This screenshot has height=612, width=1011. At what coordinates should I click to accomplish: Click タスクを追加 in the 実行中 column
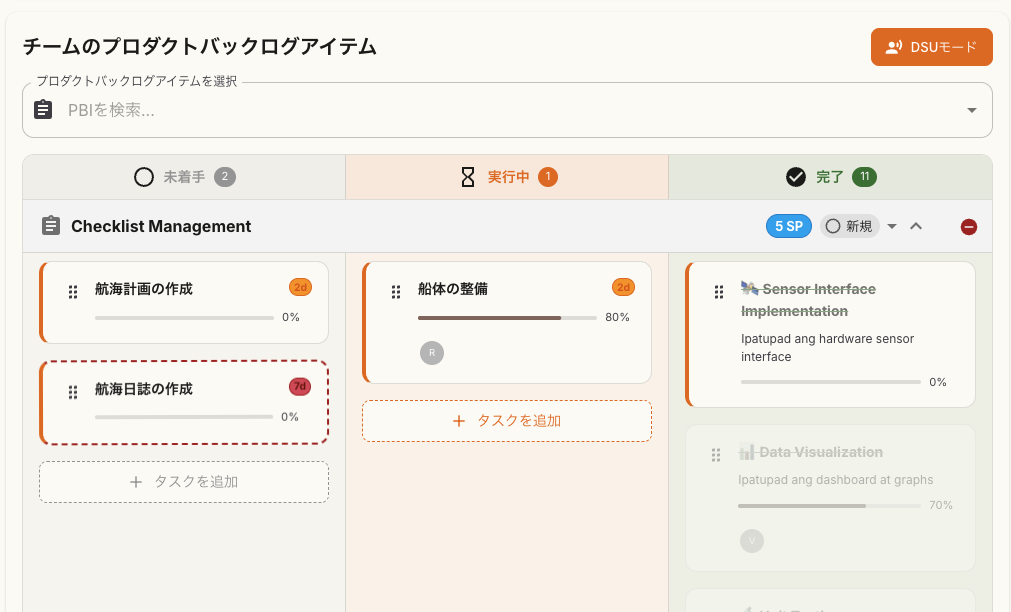(506, 421)
